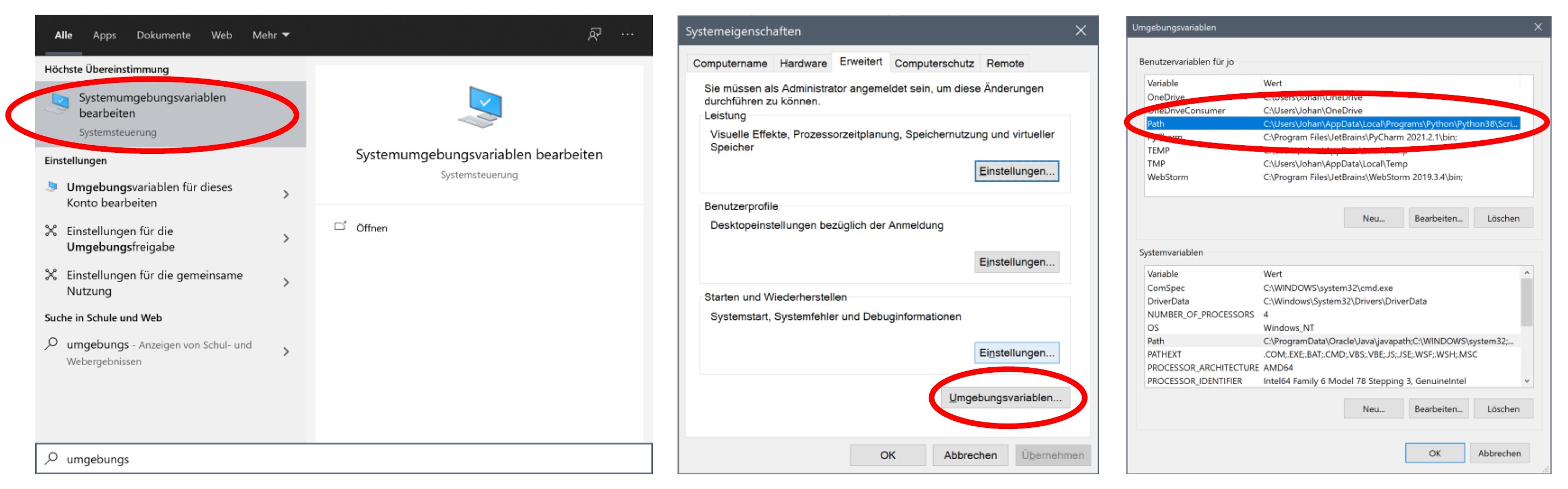Click 'Einstellungen...' under Leistung section
1568x489 pixels.
(x=1016, y=171)
